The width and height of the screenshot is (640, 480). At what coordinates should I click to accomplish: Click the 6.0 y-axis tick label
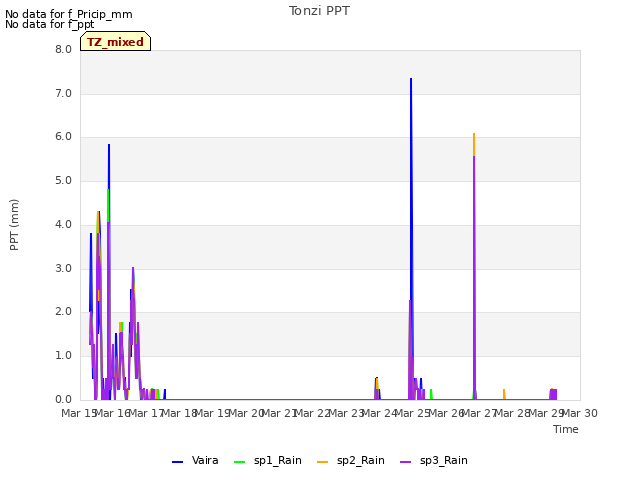pyautogui.click(x=63, y=136)
